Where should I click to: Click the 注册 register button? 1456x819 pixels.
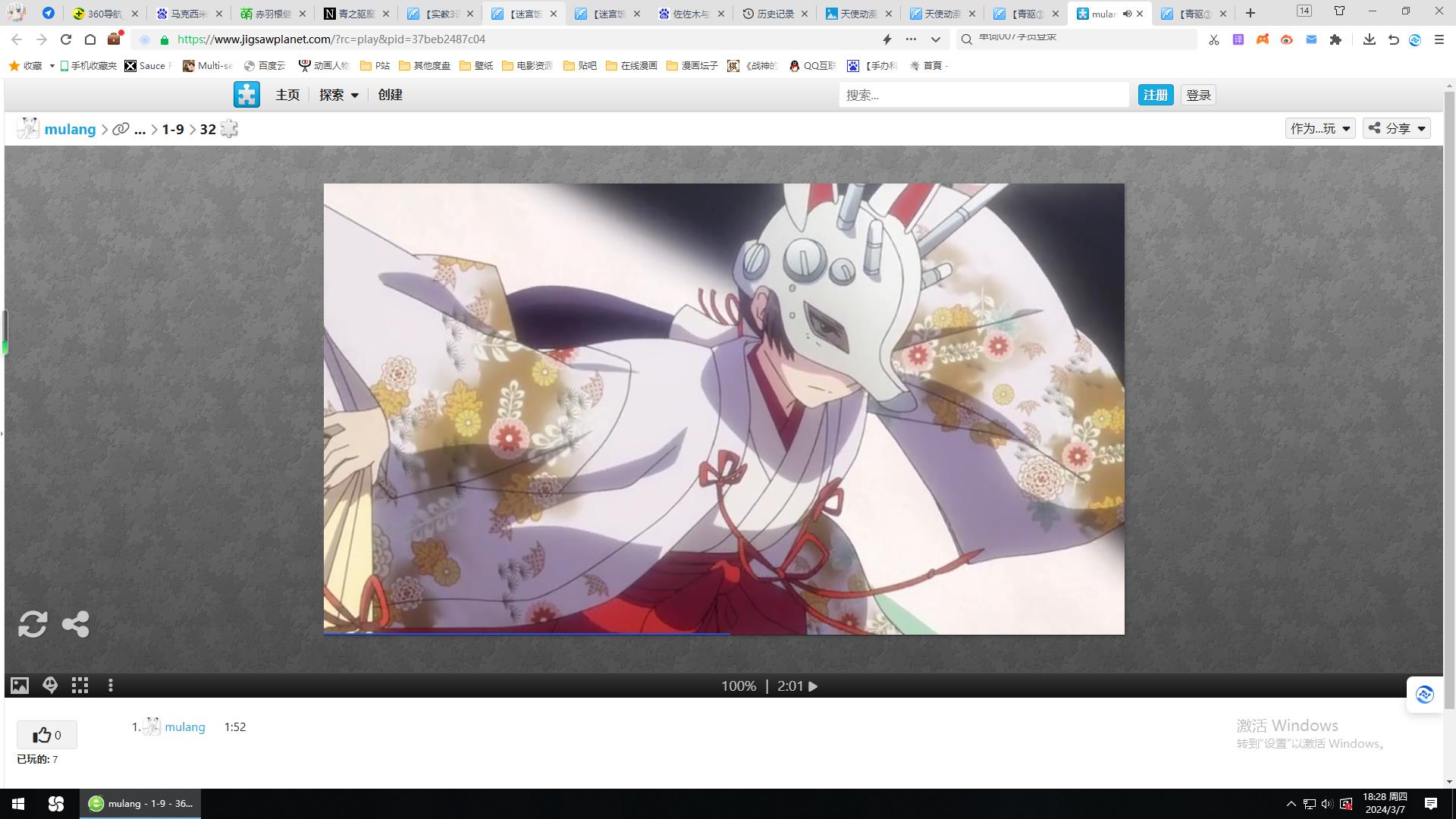(1155, 95)
